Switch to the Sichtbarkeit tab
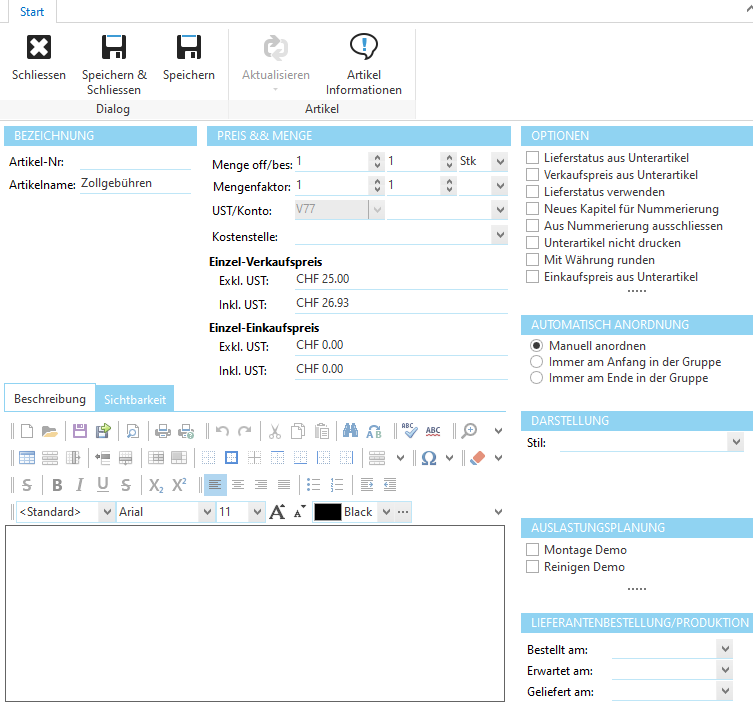 pos(135,399)
